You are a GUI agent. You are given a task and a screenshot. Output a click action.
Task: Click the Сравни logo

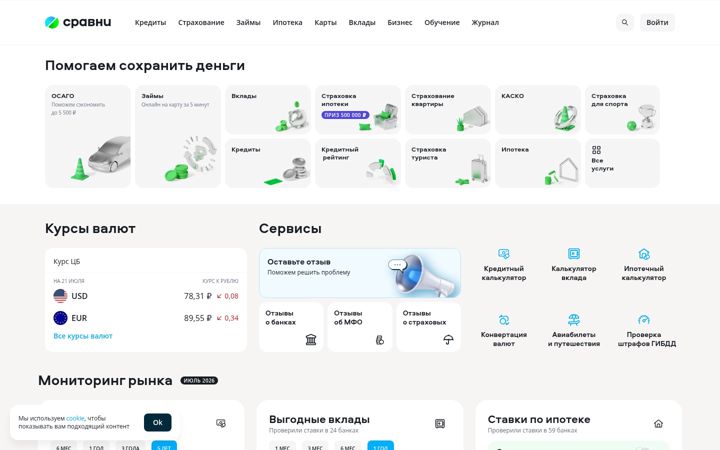click(x=78, y=22)
